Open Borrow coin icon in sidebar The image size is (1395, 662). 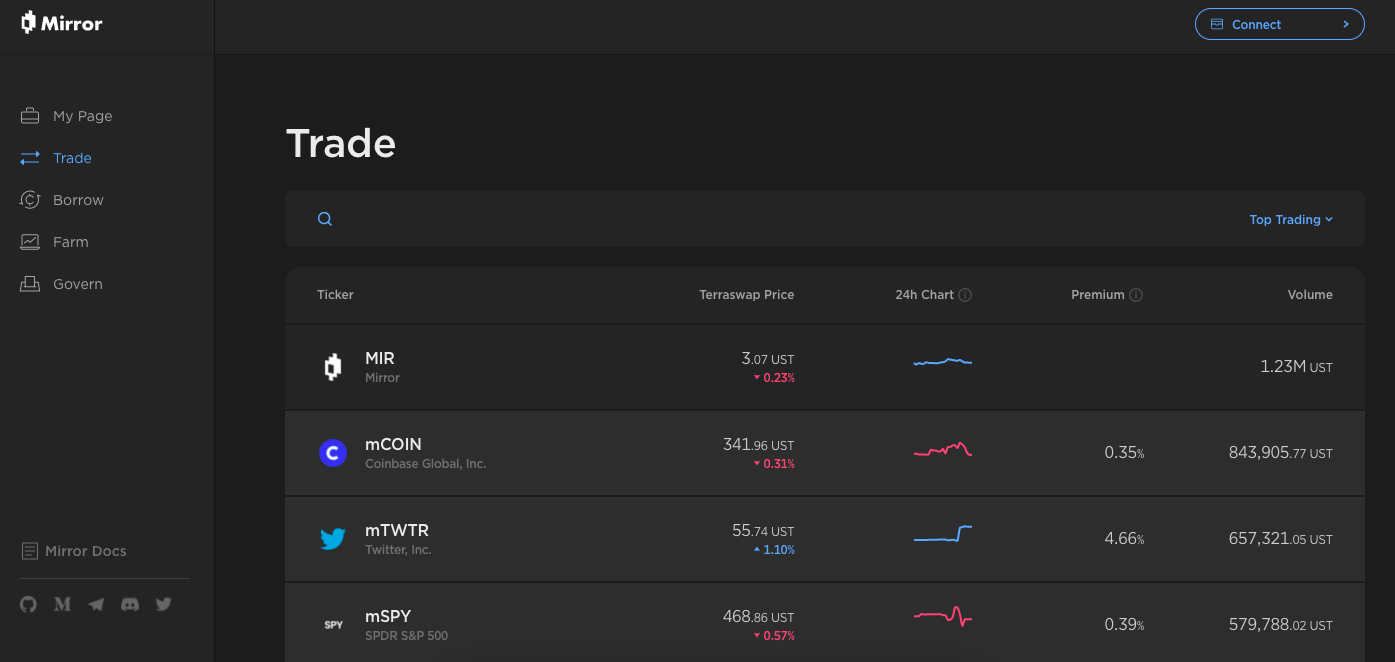pyautogui.click(x=30, y=200)
